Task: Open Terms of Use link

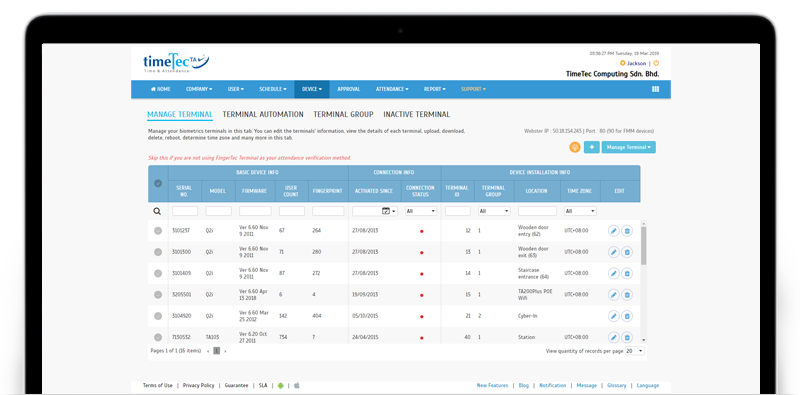Action: click(x=158, y=386)
